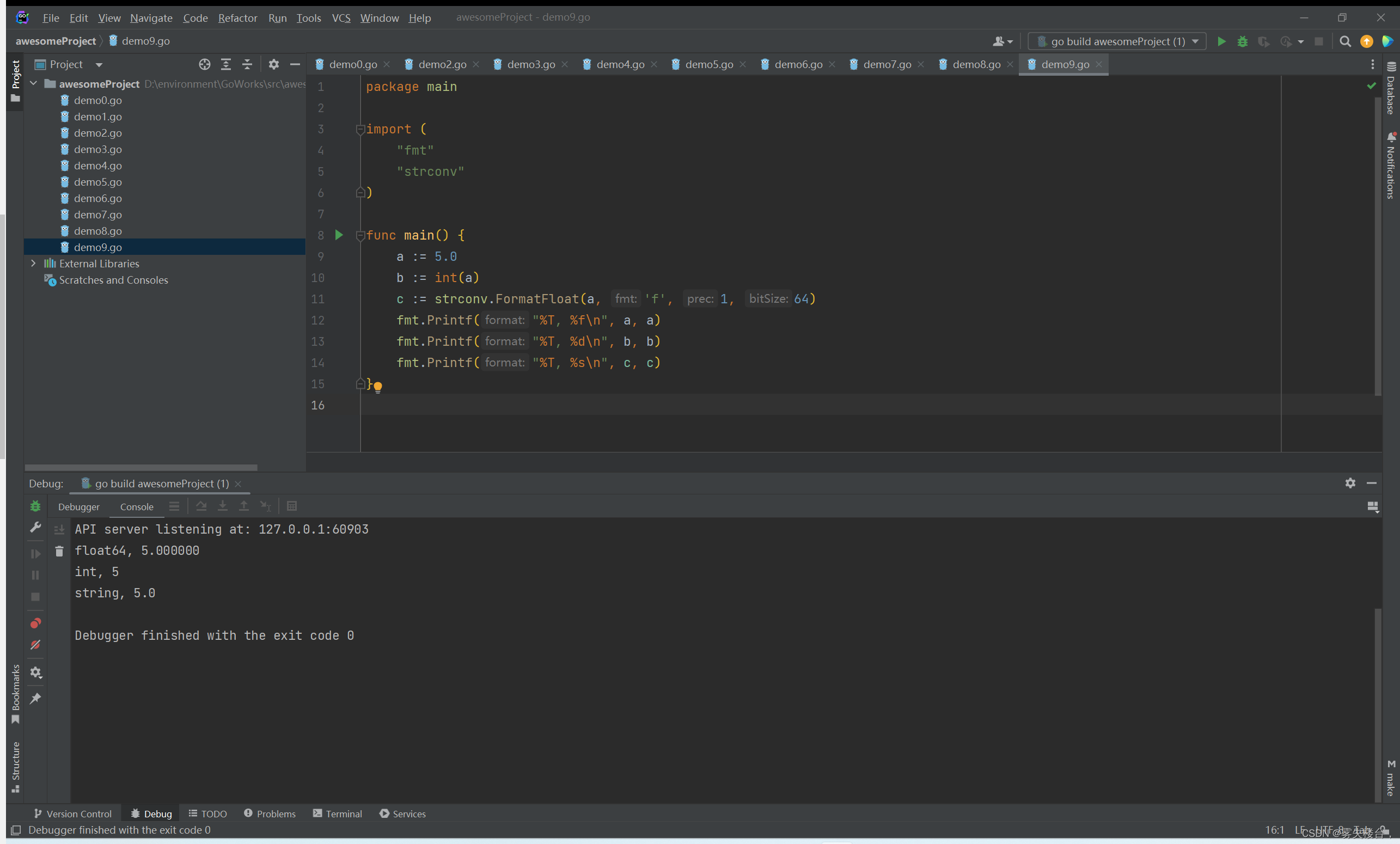
Task: Close the demo9.go editor tab
Action: 1099,64
